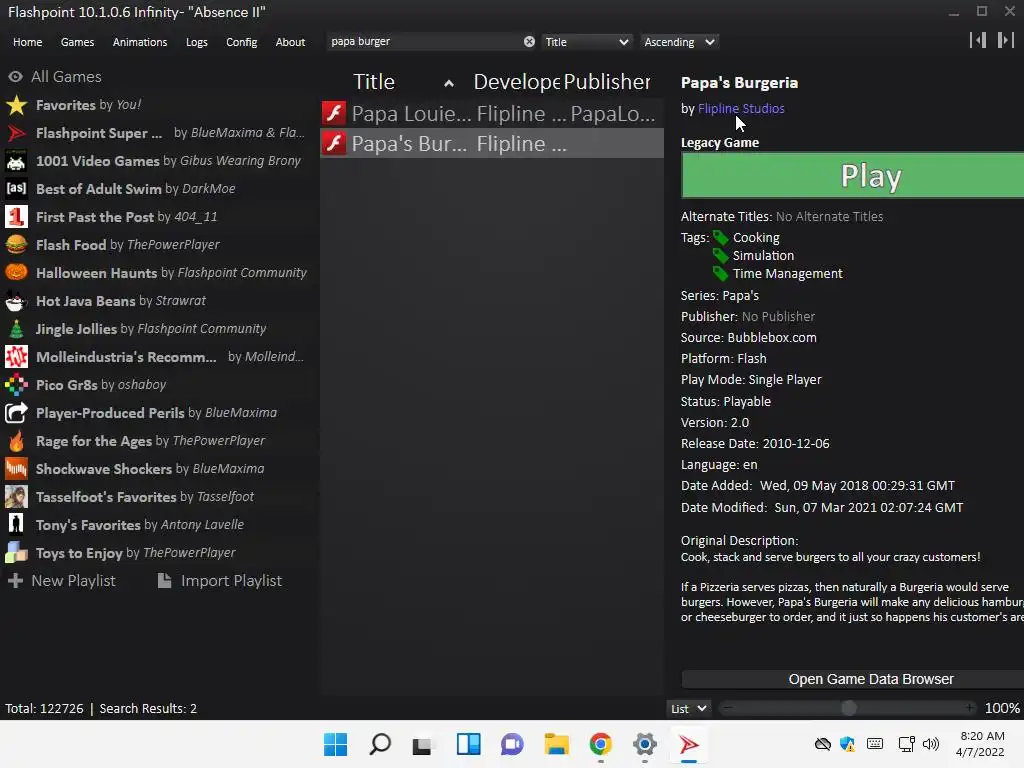Open the Favorites star playlist icon
The height and width of the screenshot is (768, 1024).
16,104
